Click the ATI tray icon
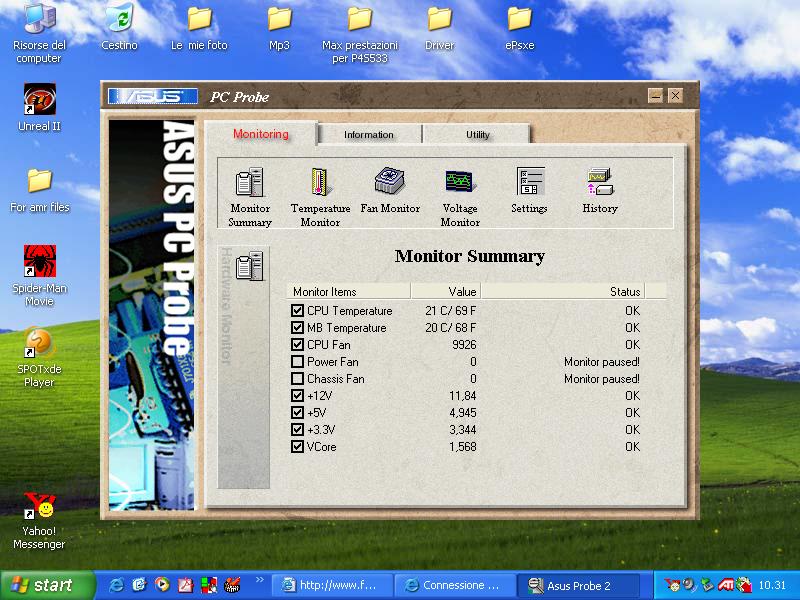The height and width of the screenshot is (600, 800). [726, 585]
